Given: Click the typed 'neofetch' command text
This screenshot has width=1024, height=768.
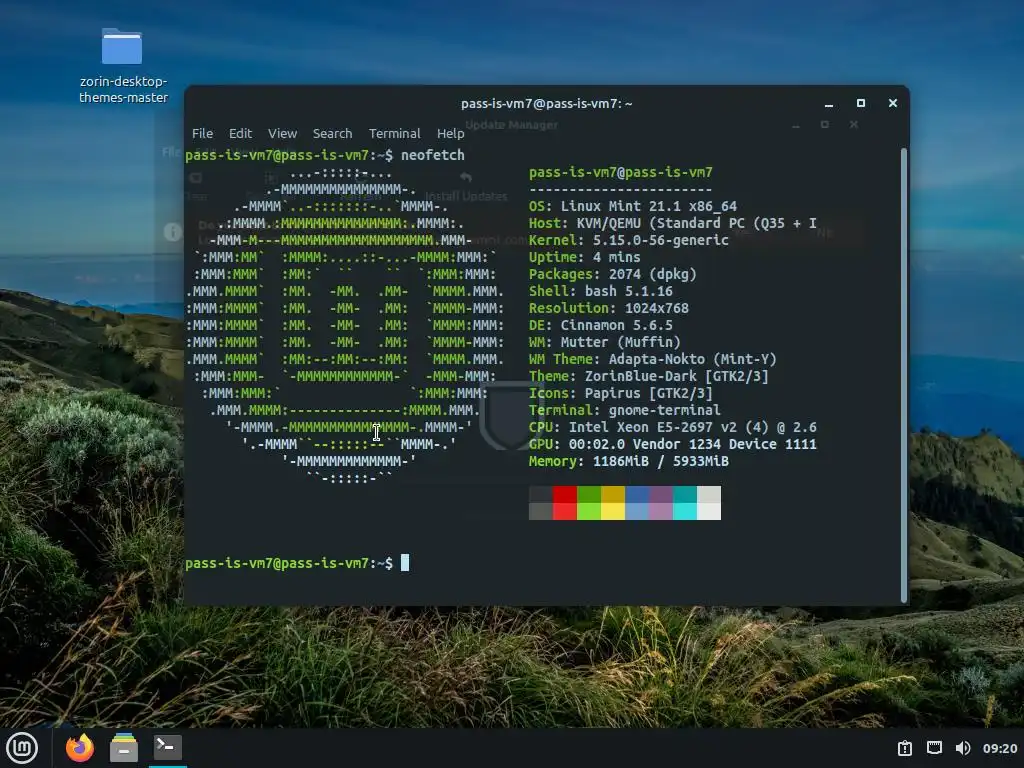Looking at the screenshot, I should (432, 155).
